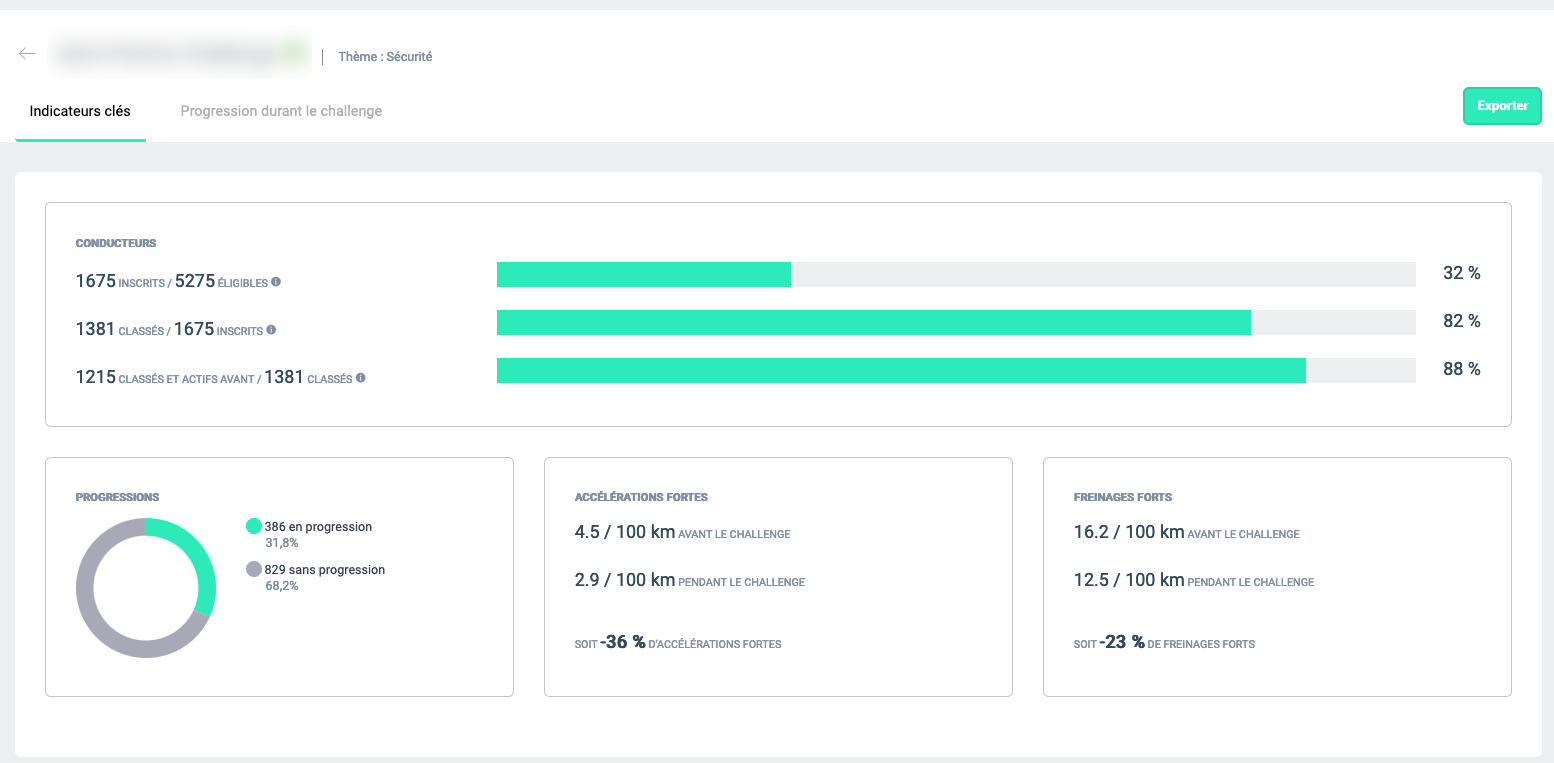This screenshot has height=763, width=1554.
Task: Click the 32 % inscrits progress bar
Action: [x=955, y=275]
